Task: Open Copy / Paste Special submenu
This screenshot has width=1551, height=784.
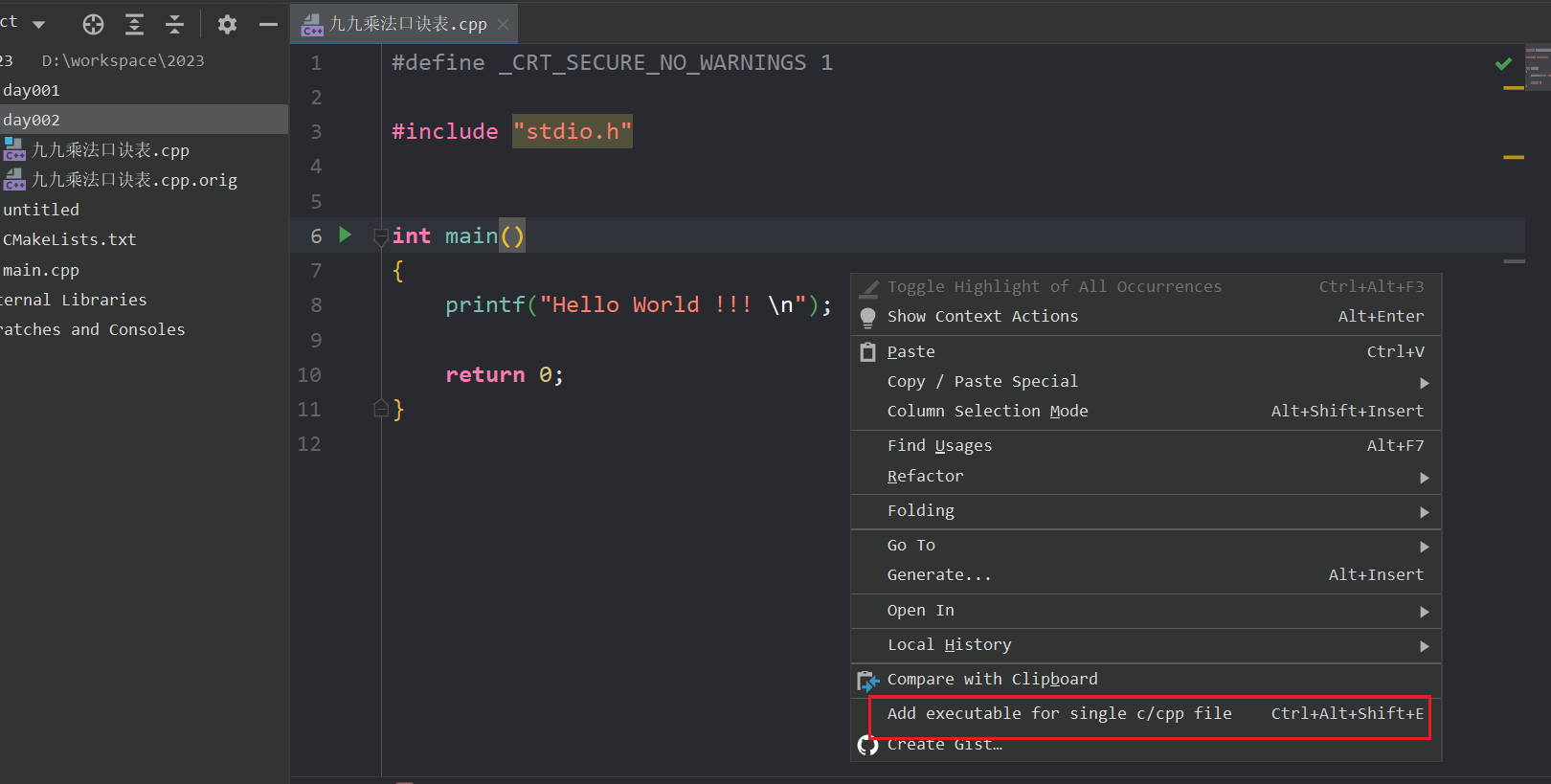Action: (x=1146, y=381)
